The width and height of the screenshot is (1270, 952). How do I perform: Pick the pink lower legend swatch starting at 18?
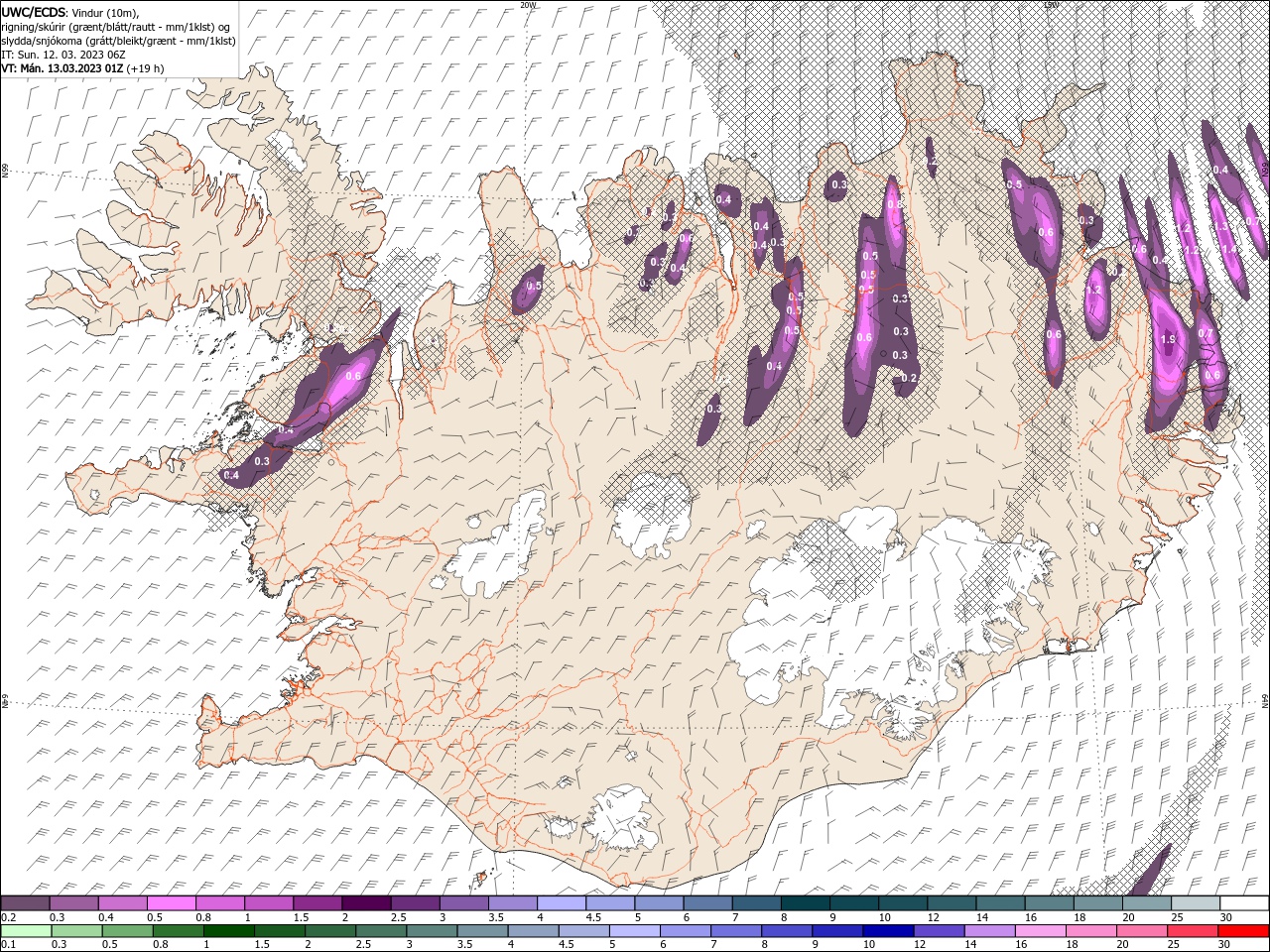tap(1088, 931)
